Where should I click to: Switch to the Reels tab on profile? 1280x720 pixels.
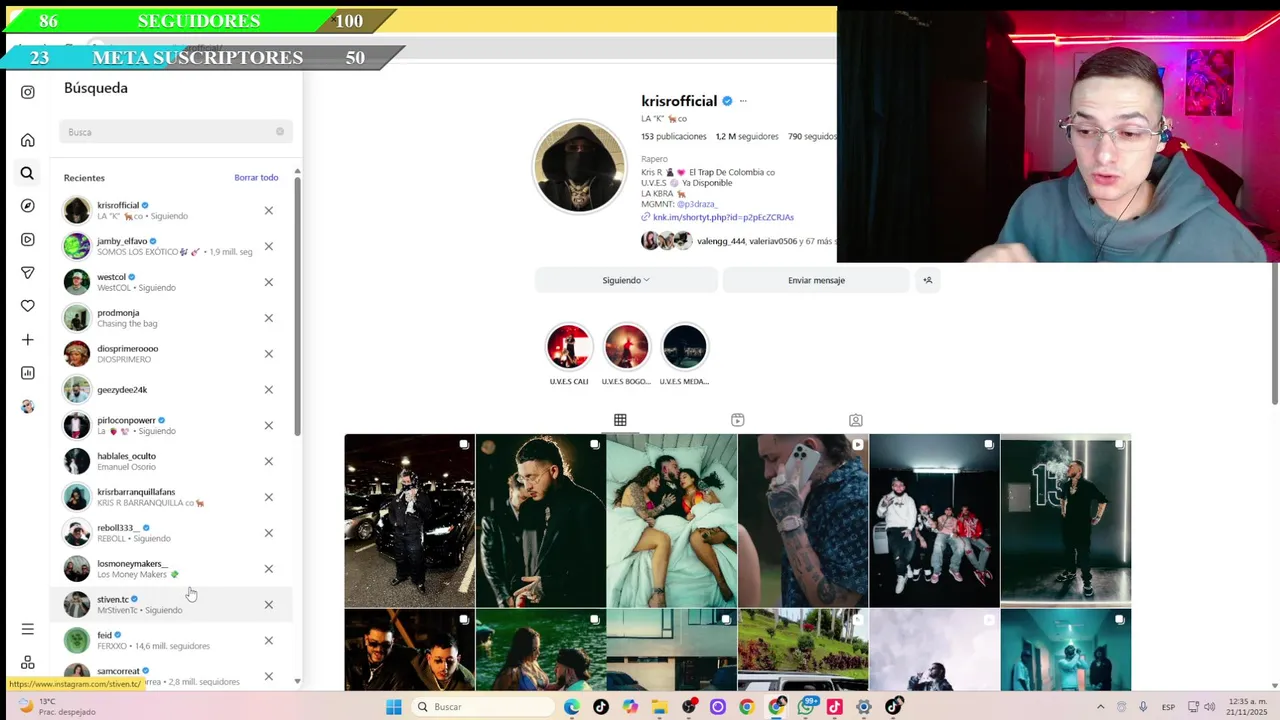tap(738, 420)
